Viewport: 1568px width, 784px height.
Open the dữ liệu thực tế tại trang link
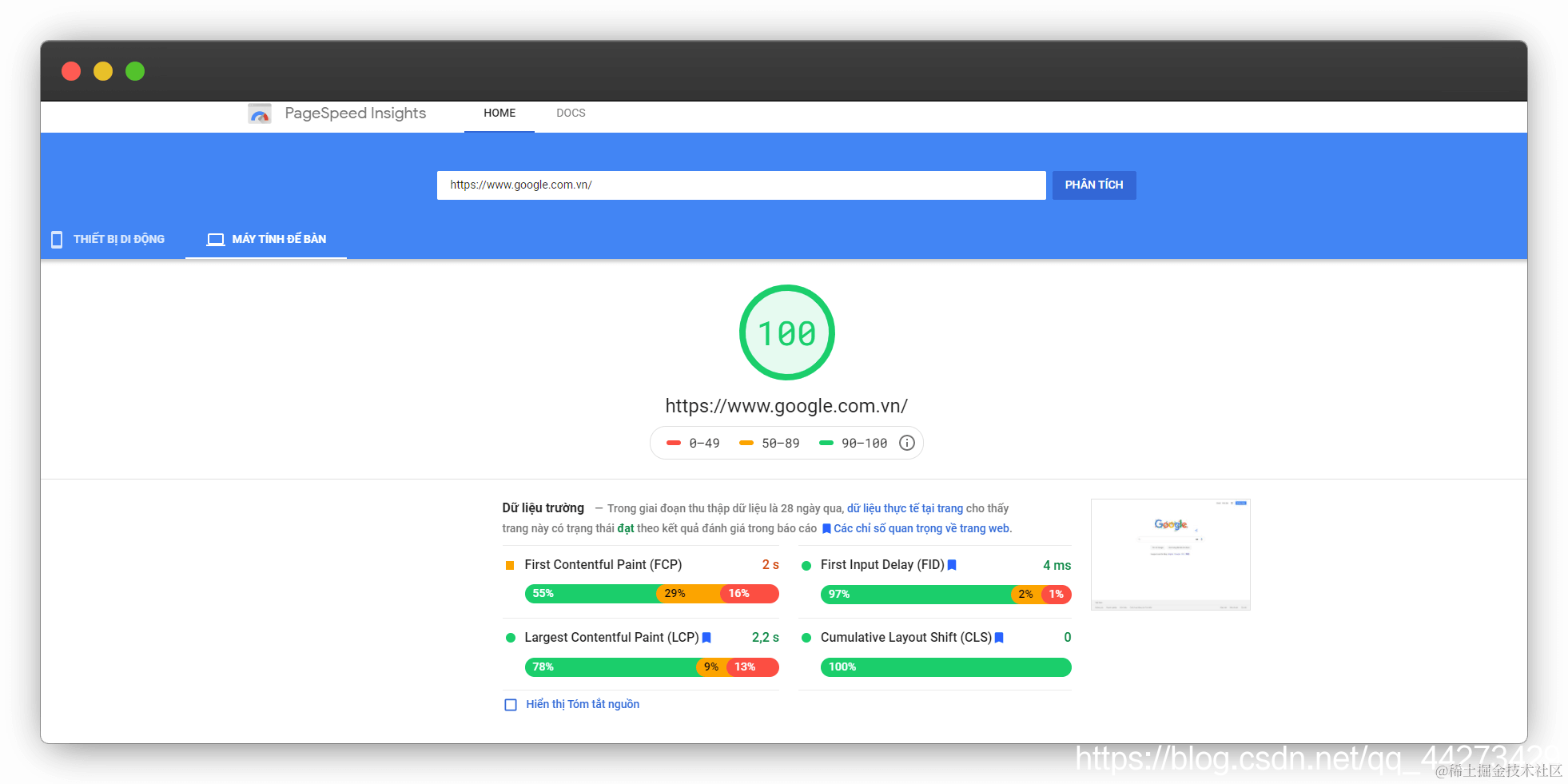tap(905, 508)
